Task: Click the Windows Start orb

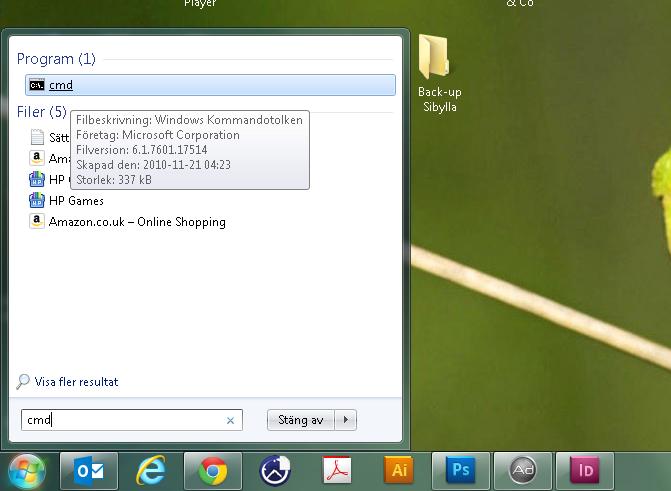Action: [27, 471]
